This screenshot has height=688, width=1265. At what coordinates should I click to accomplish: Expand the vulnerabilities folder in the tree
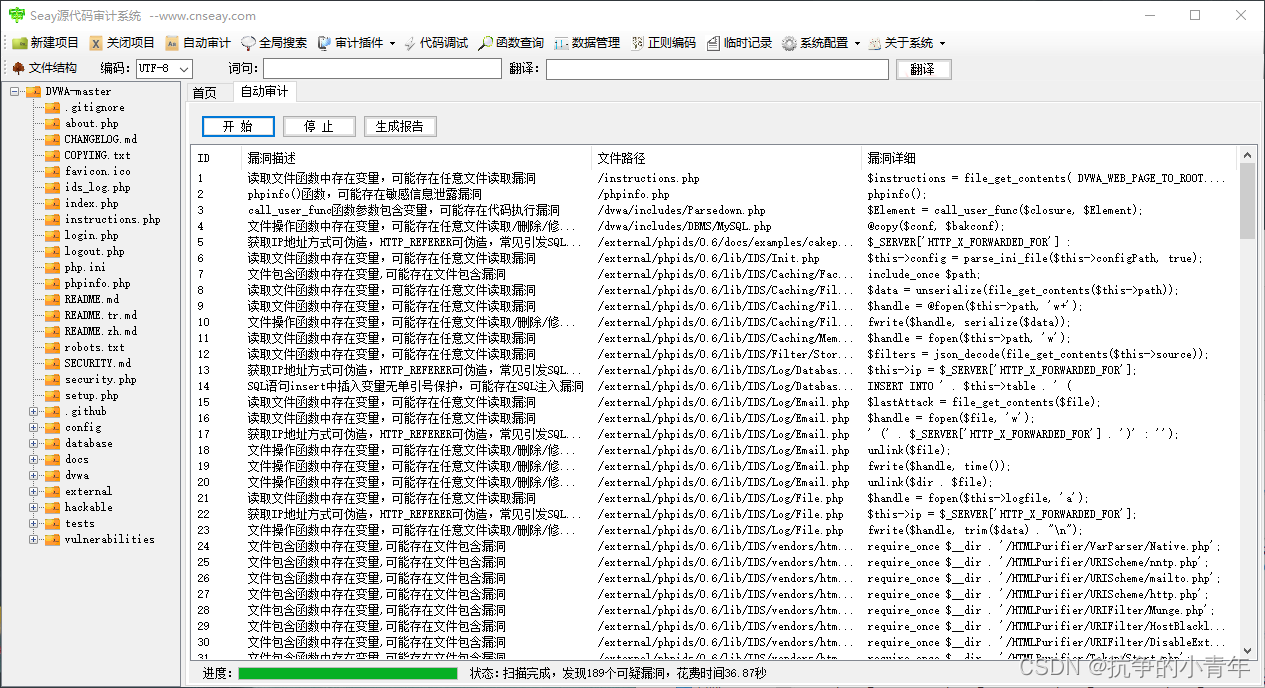pos(31,539)
